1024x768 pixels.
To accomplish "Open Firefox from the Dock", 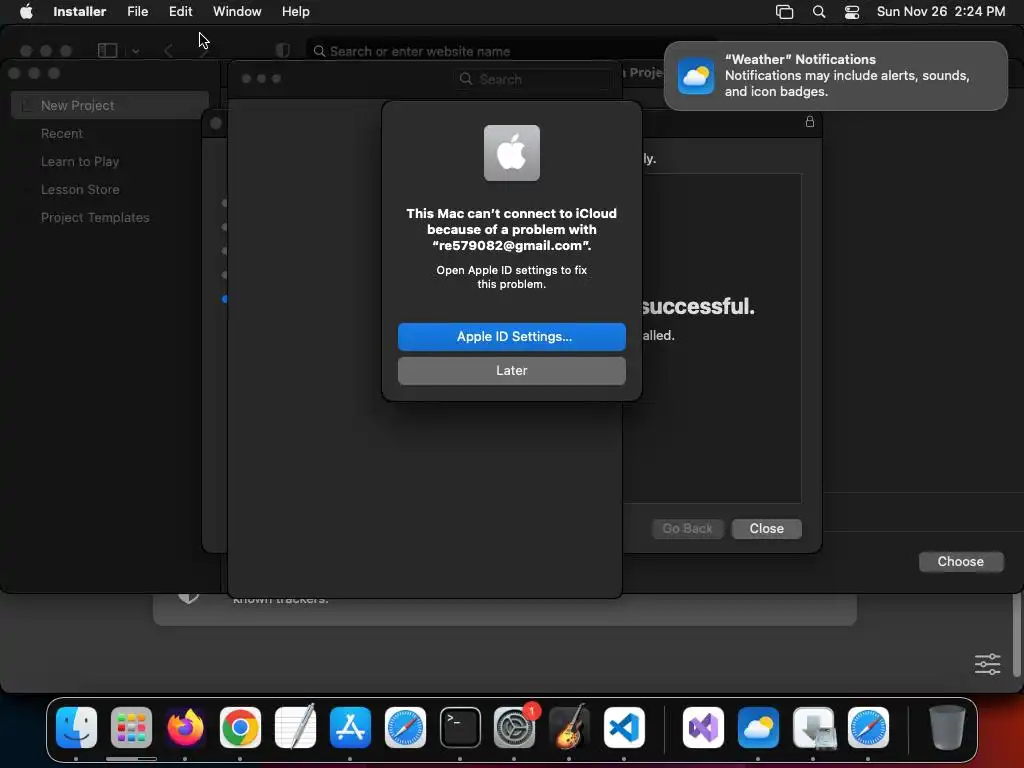I will coord(185,727).
